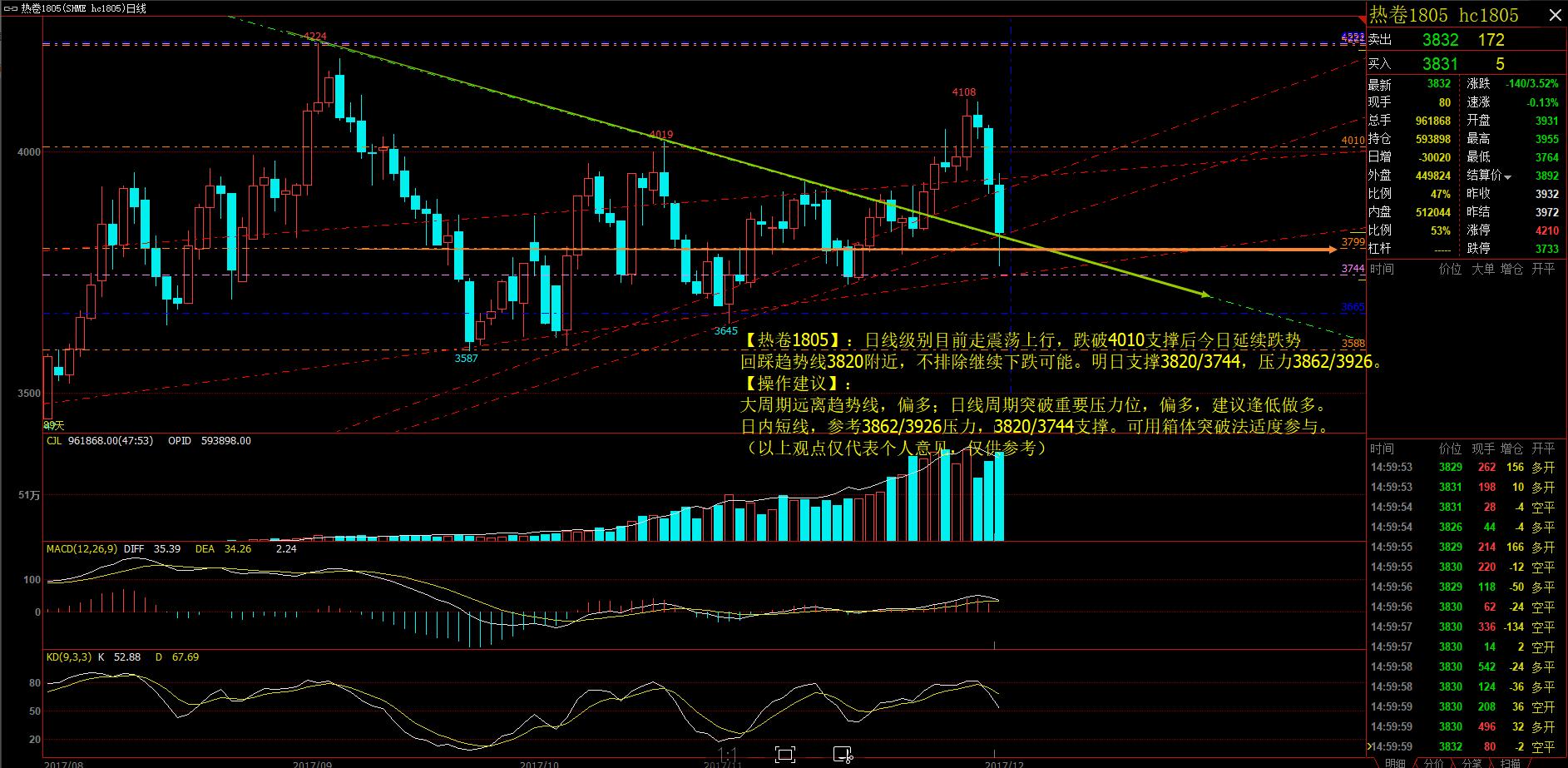Click the 现手 column header in tick list
1568x768 pixels.
1483,448
